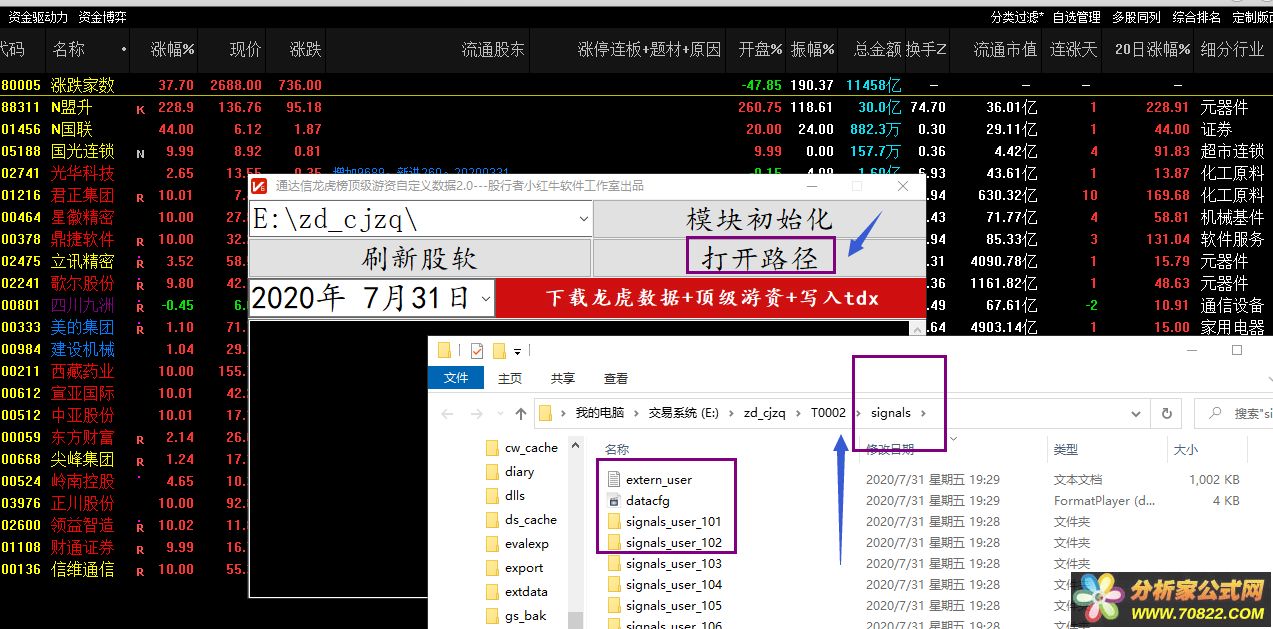Select evalexp folder in navigation tree

(x=526, y=544)
